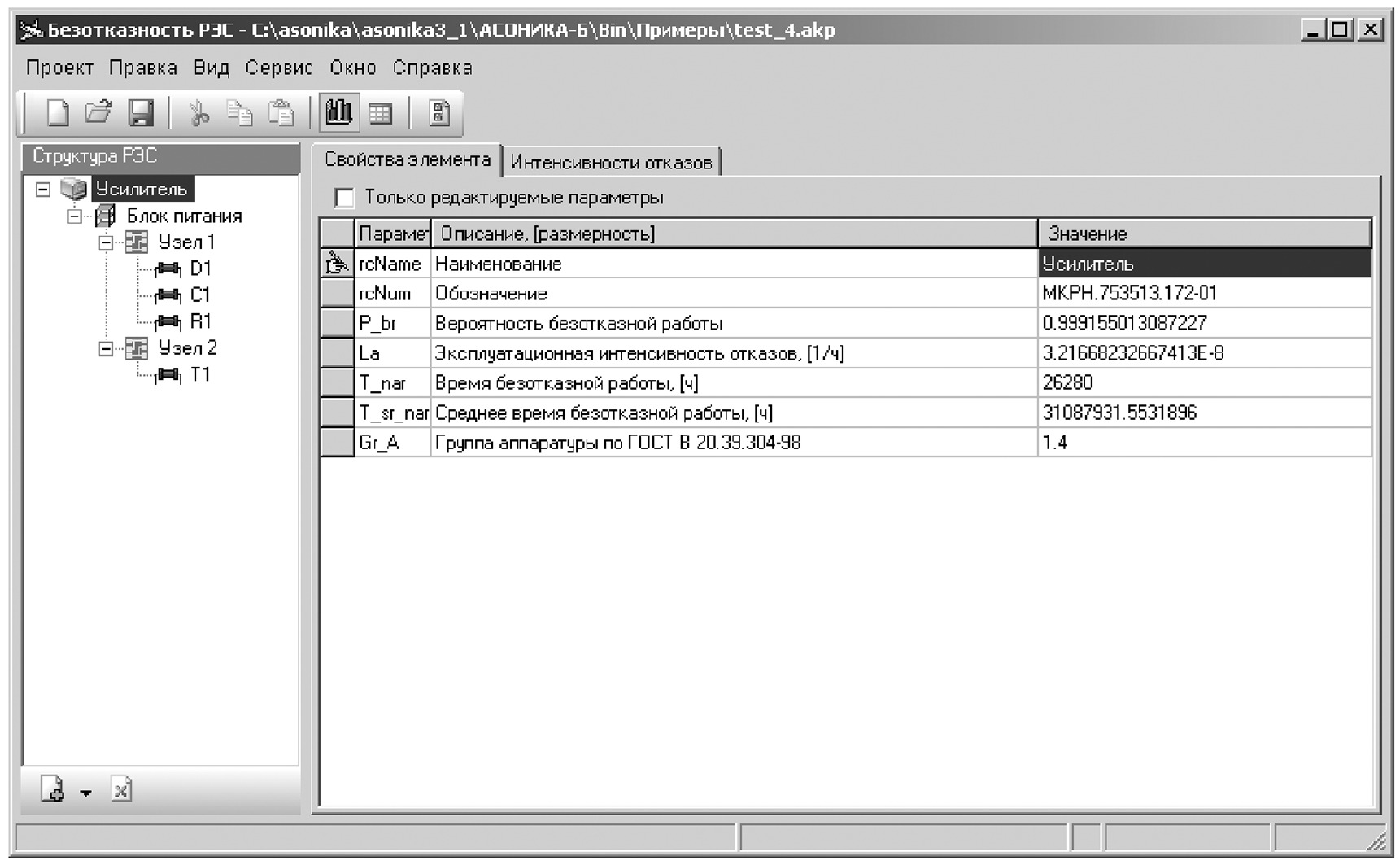Click the component icon beside C1

(x=168, y=295)
